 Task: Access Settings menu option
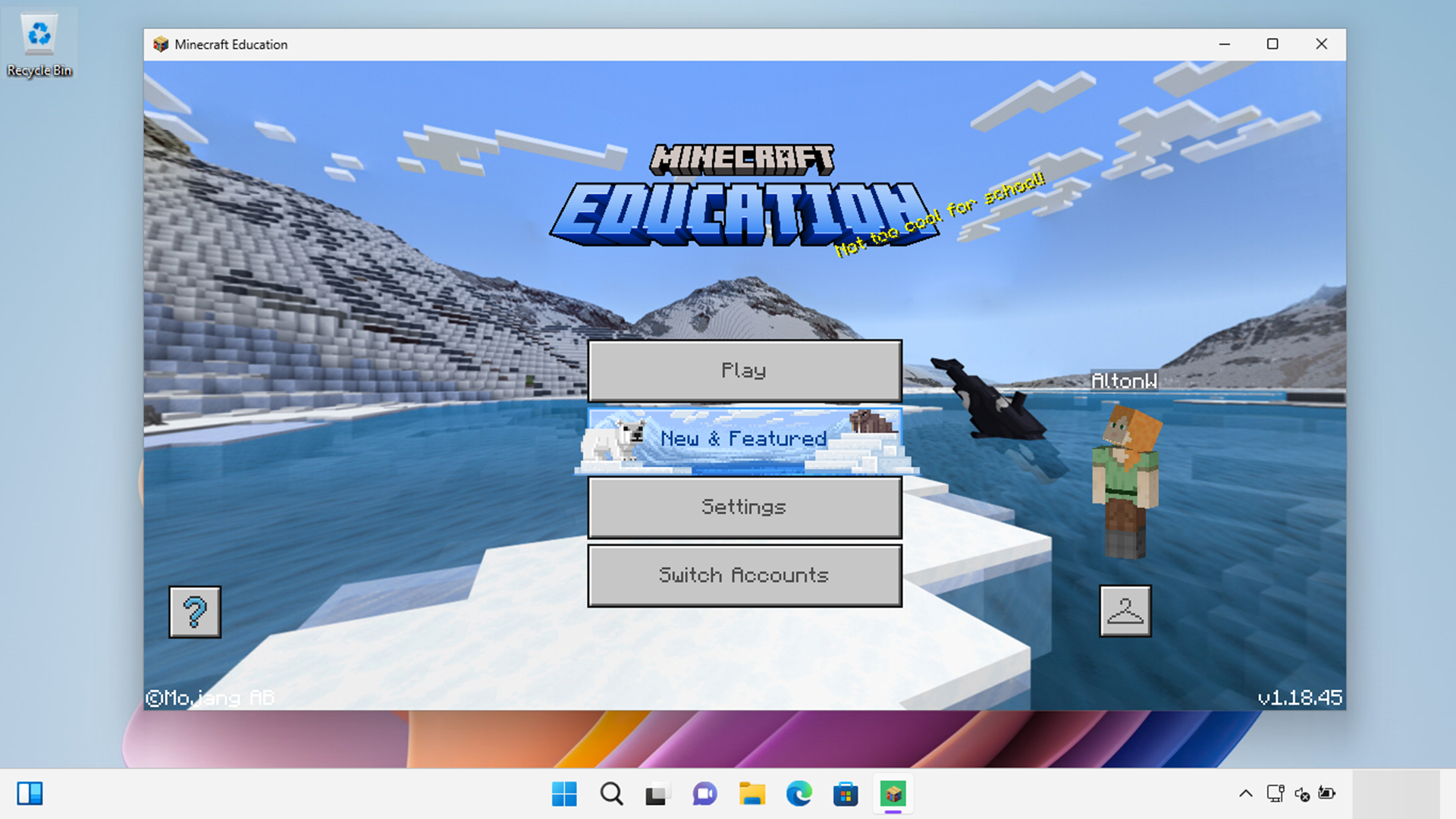click(743, 506)
